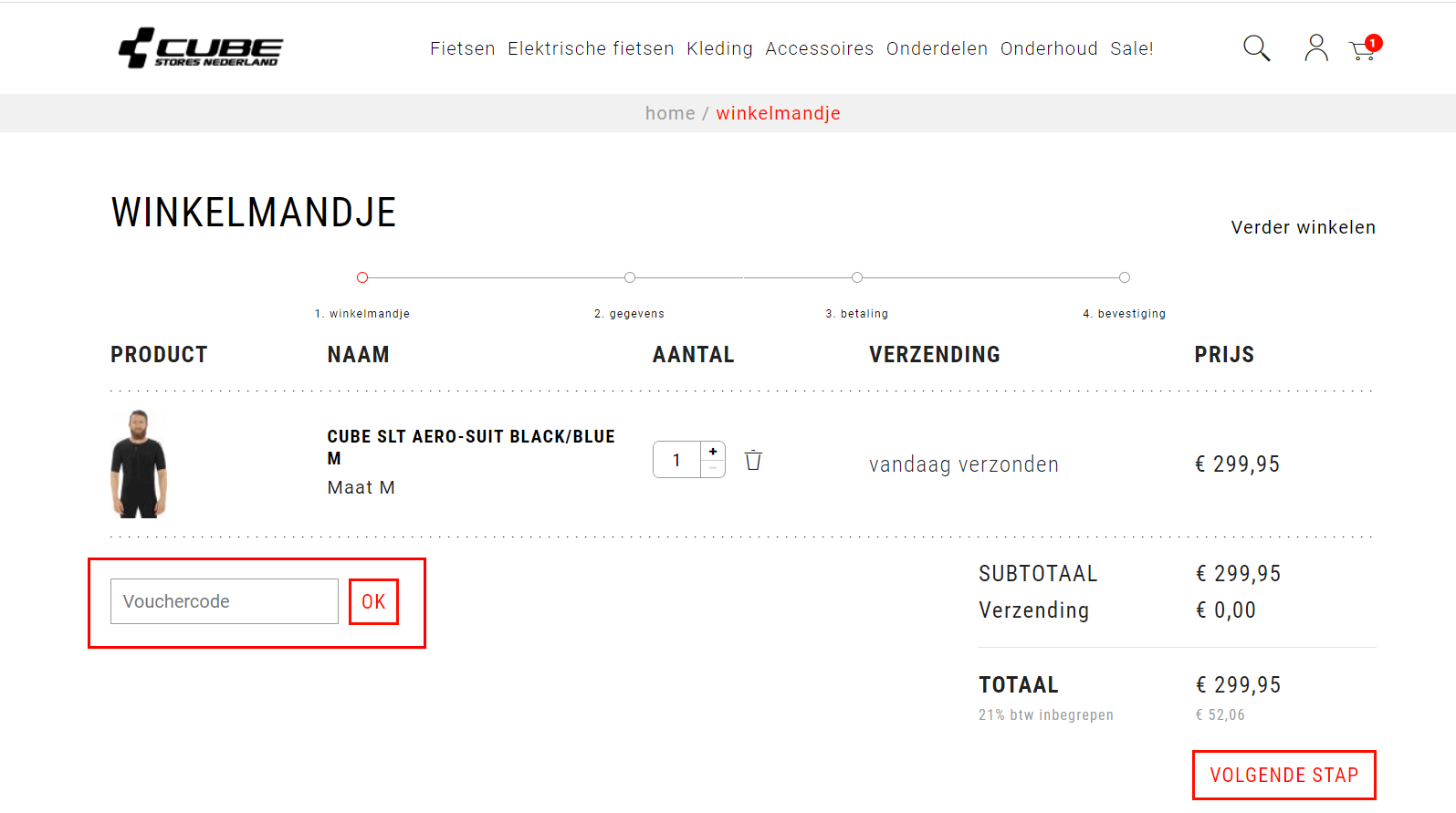The width and height of the screenshot is (1456, 813).
Task: Open the shopping cart icon
Action: [1363, 49]
